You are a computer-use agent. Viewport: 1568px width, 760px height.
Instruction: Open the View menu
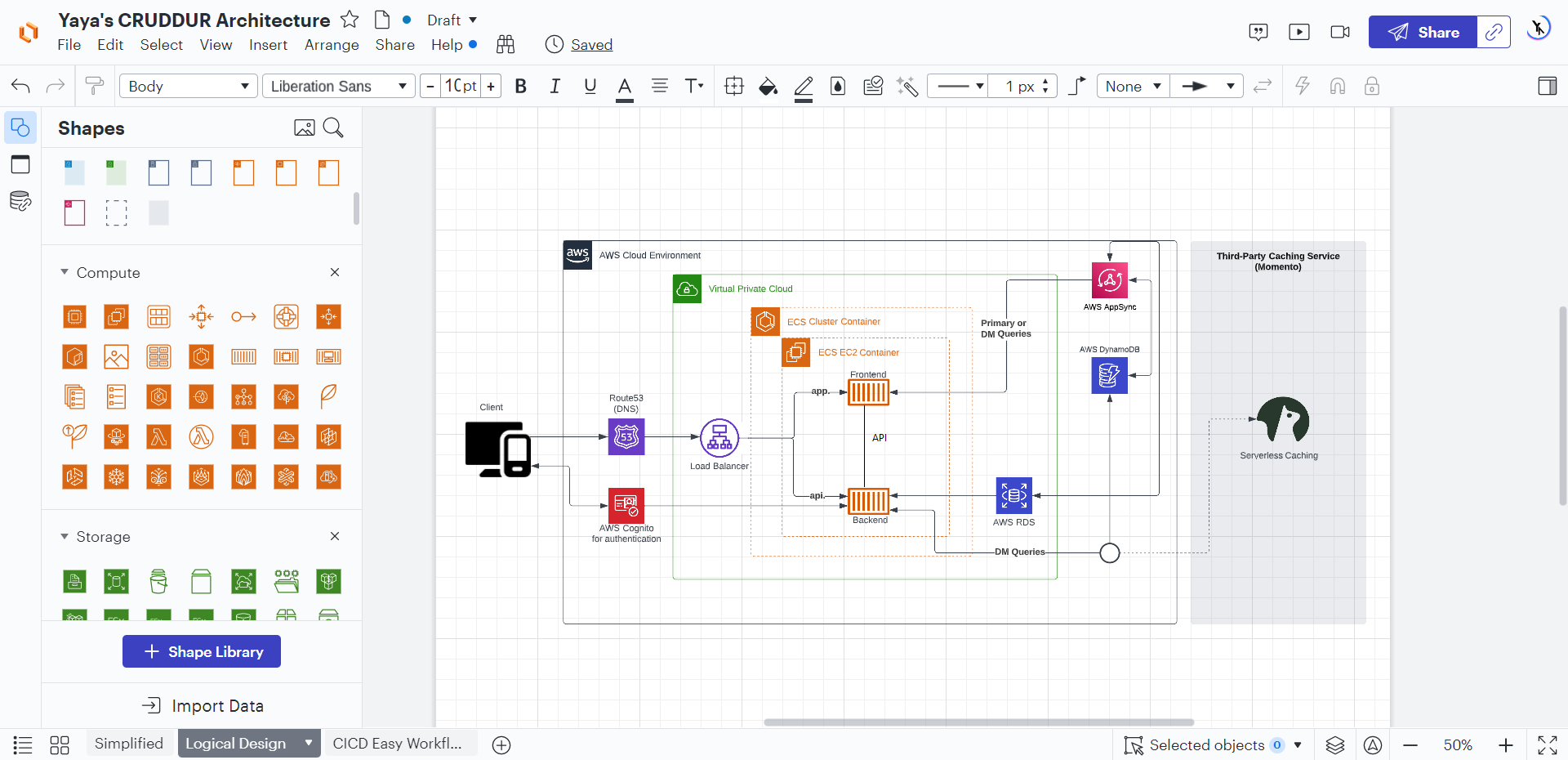click(216, 45)
